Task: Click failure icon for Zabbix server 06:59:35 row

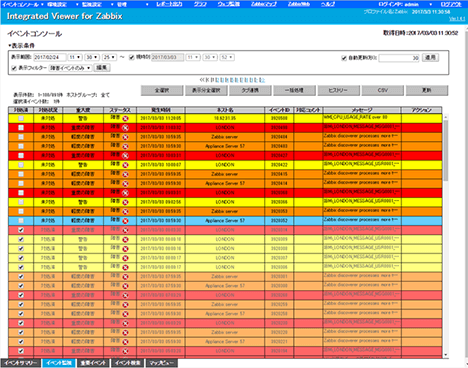Action: (125, 305)
